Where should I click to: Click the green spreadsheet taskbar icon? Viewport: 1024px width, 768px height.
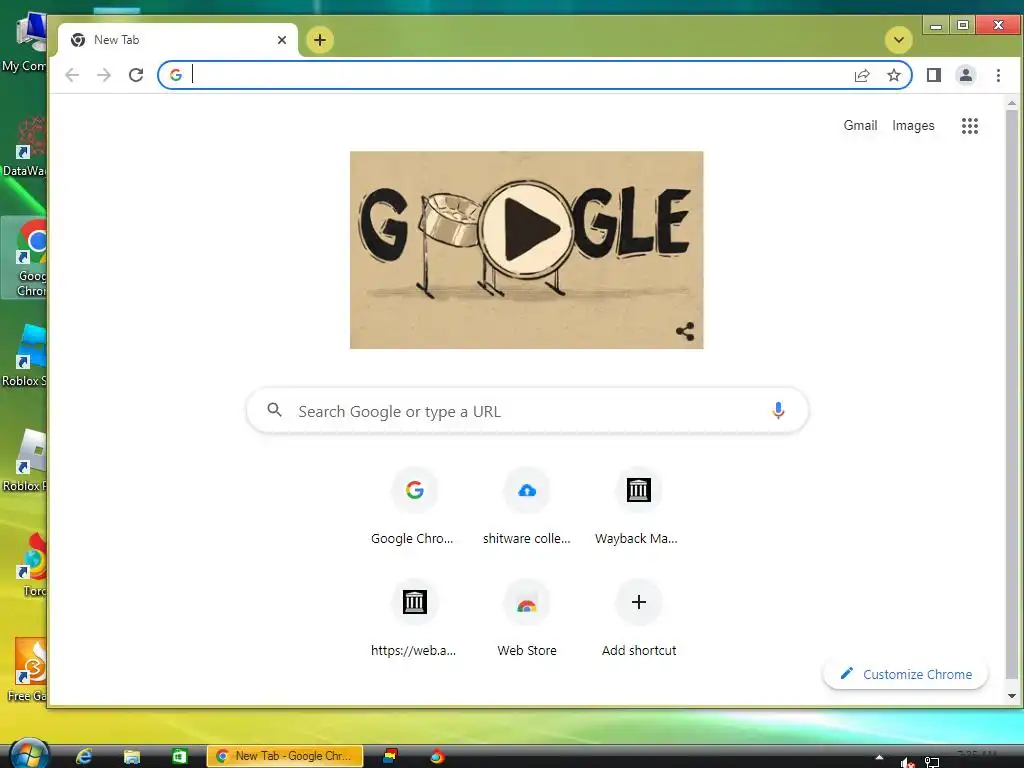[x=179, y=756]
